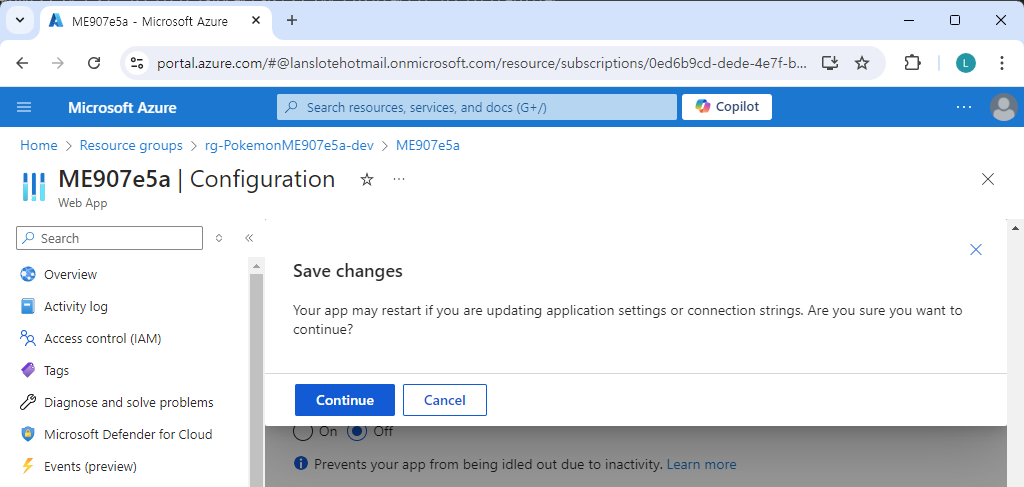Open Tags in the sidebar

click(56, 370)
